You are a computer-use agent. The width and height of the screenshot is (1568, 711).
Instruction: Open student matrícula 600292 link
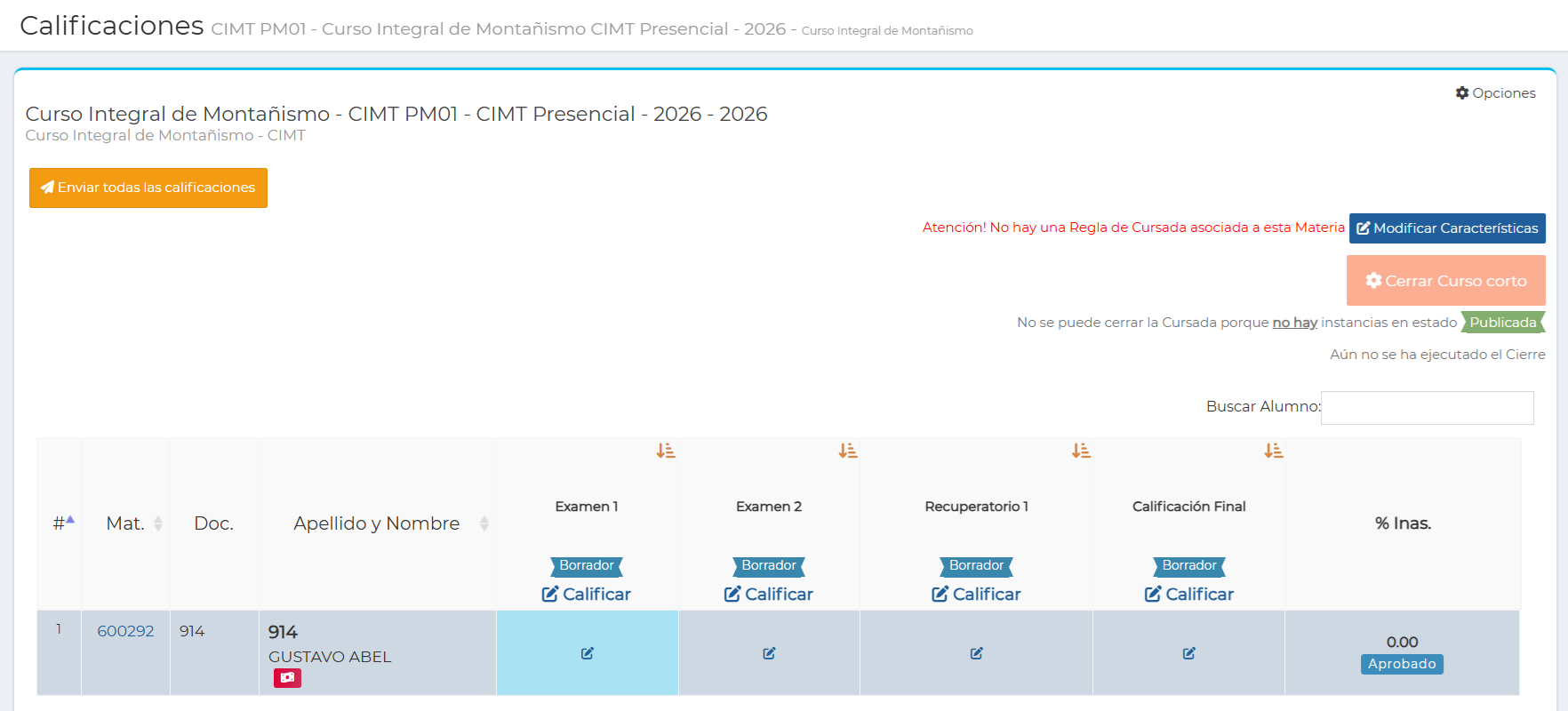(x=125, y=631)
